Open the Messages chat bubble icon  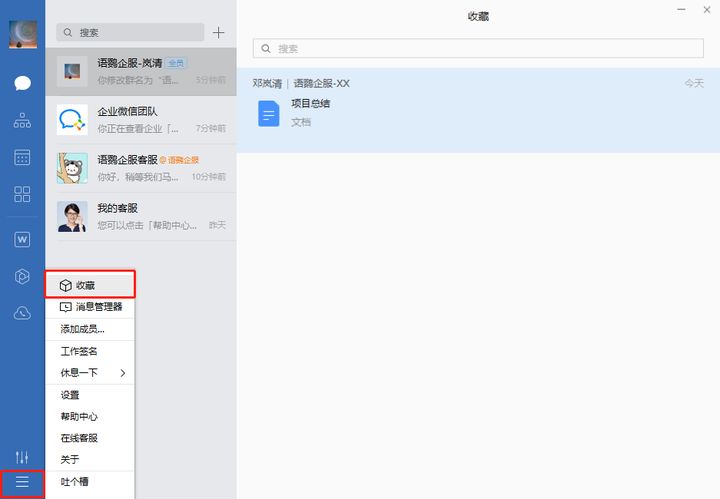(22, 83)
